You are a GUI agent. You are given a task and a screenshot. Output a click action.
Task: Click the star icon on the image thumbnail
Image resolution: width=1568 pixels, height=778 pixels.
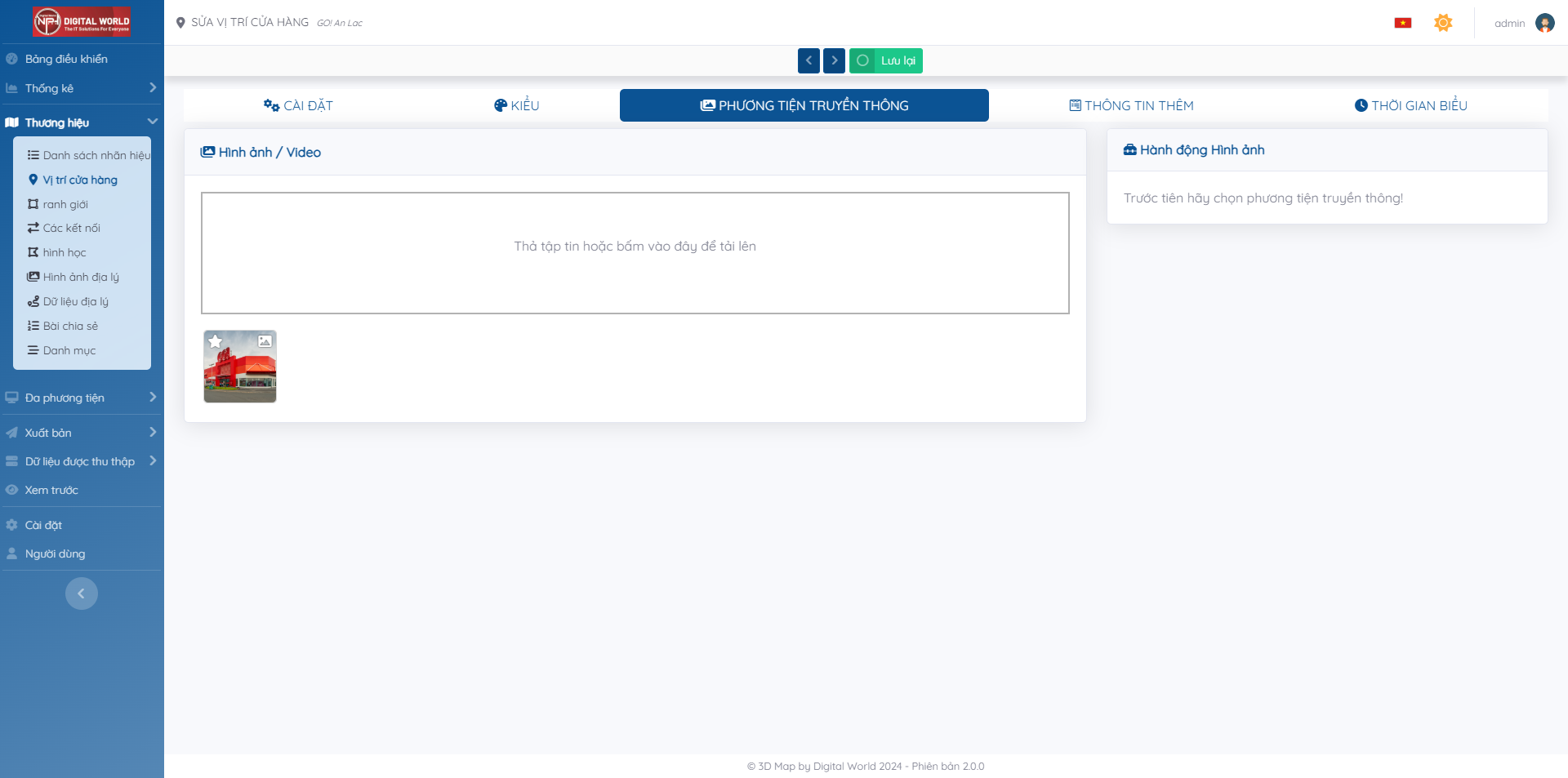(x=216, y=341)
